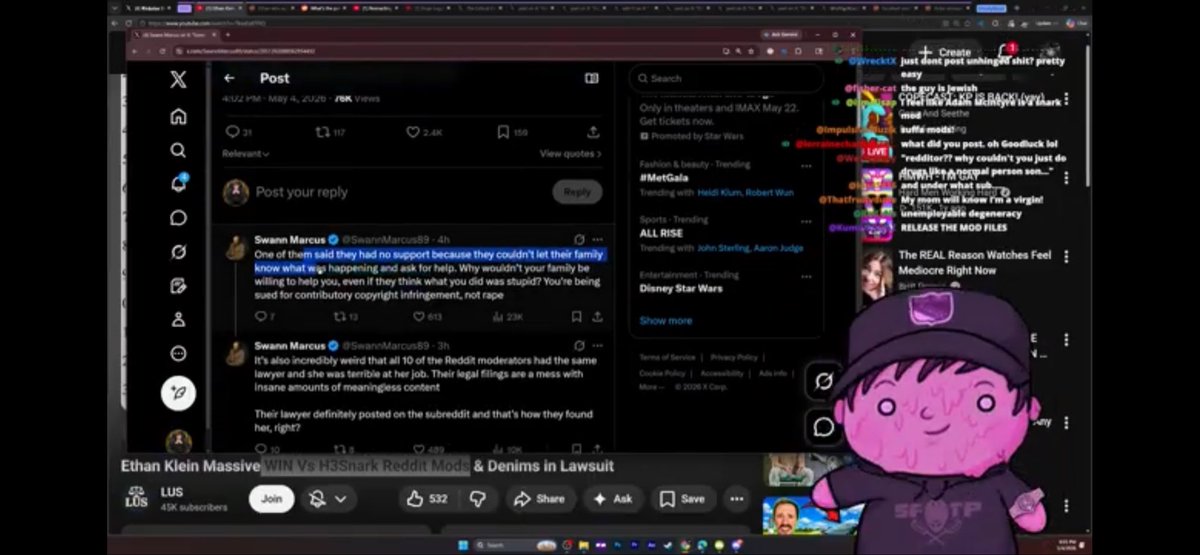The image size is (1200, 555).
Task: Open the YouTube notifications bell with badge
Action: click(x=1004, y=52)
